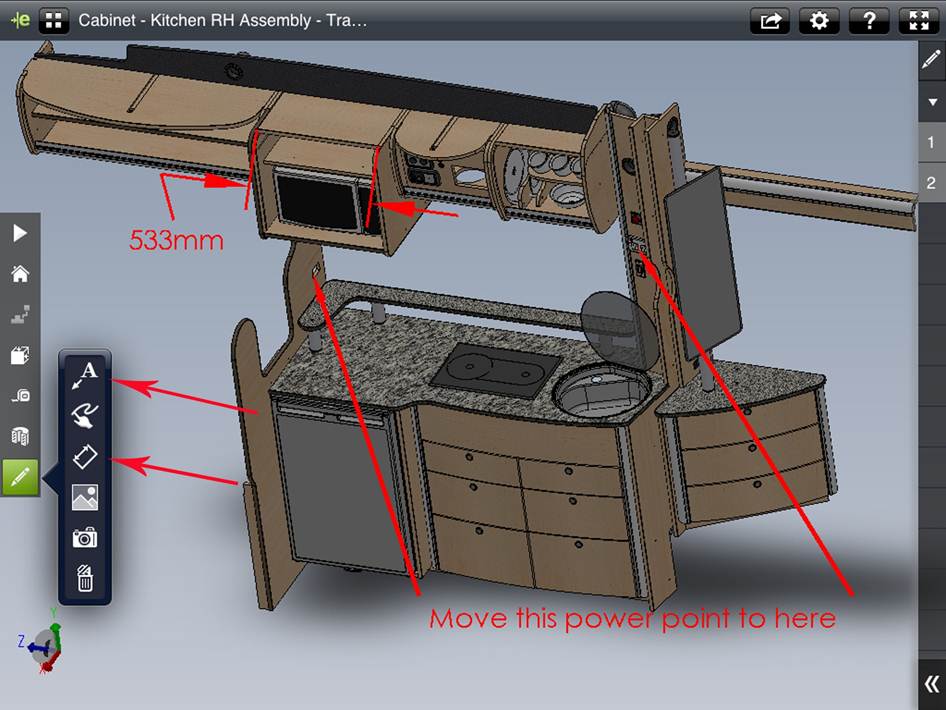Reset the view with the Home icon

click(x=20, y=274)
